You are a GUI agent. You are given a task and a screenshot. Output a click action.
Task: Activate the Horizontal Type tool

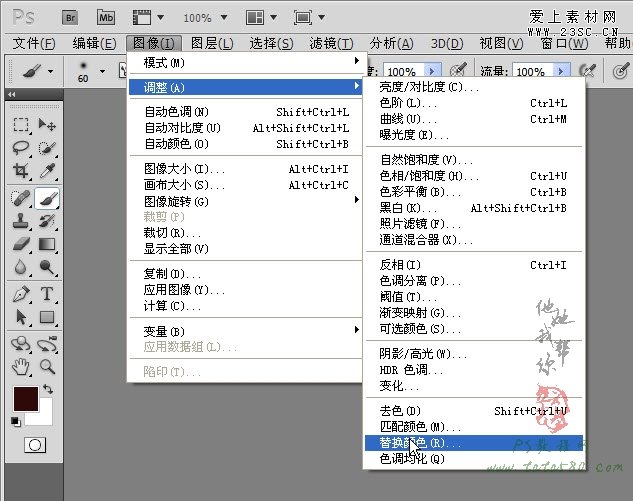click(47, 294)
